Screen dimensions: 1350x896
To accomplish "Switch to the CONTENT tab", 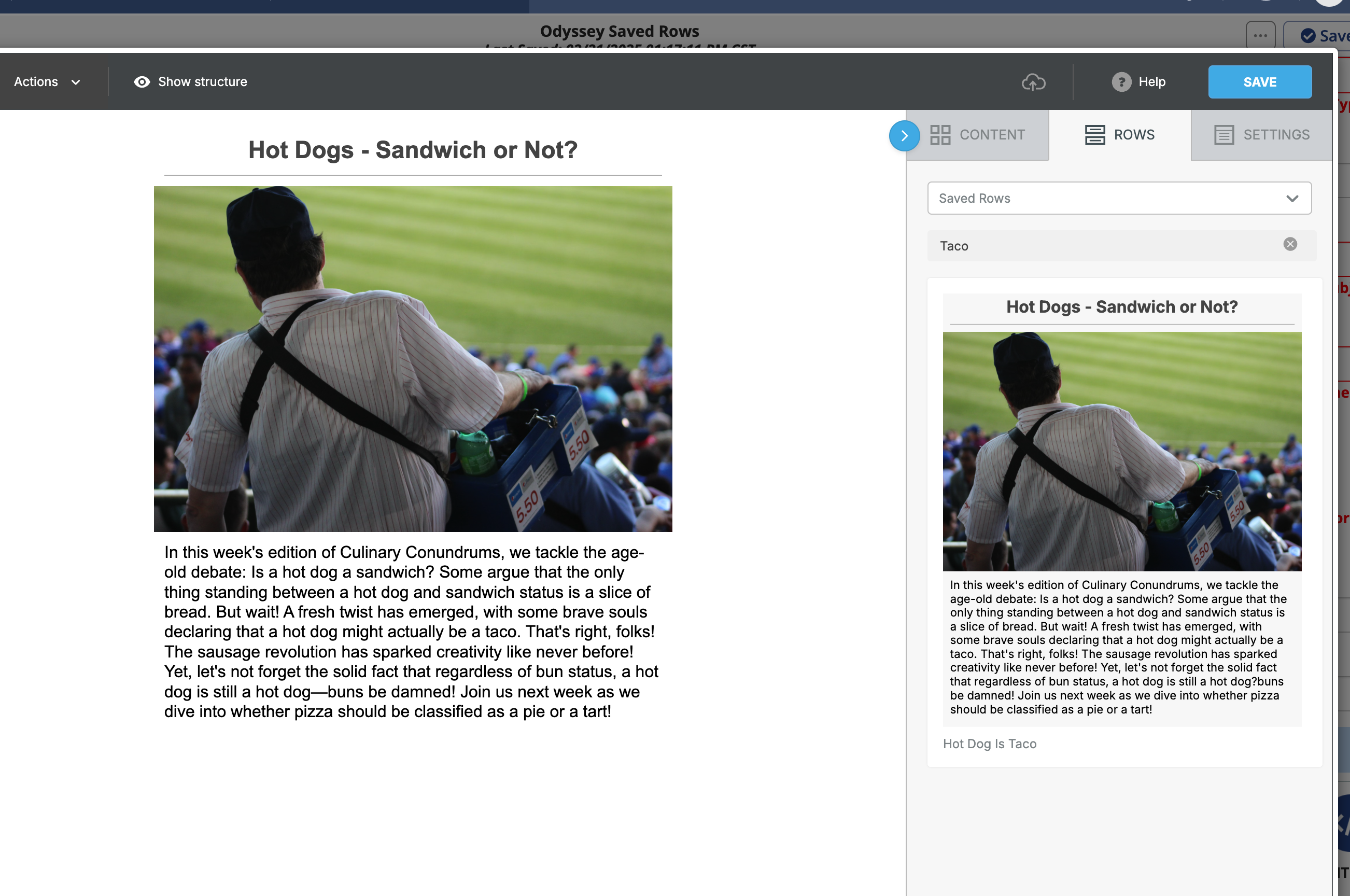I will click(x=991, y=135).
